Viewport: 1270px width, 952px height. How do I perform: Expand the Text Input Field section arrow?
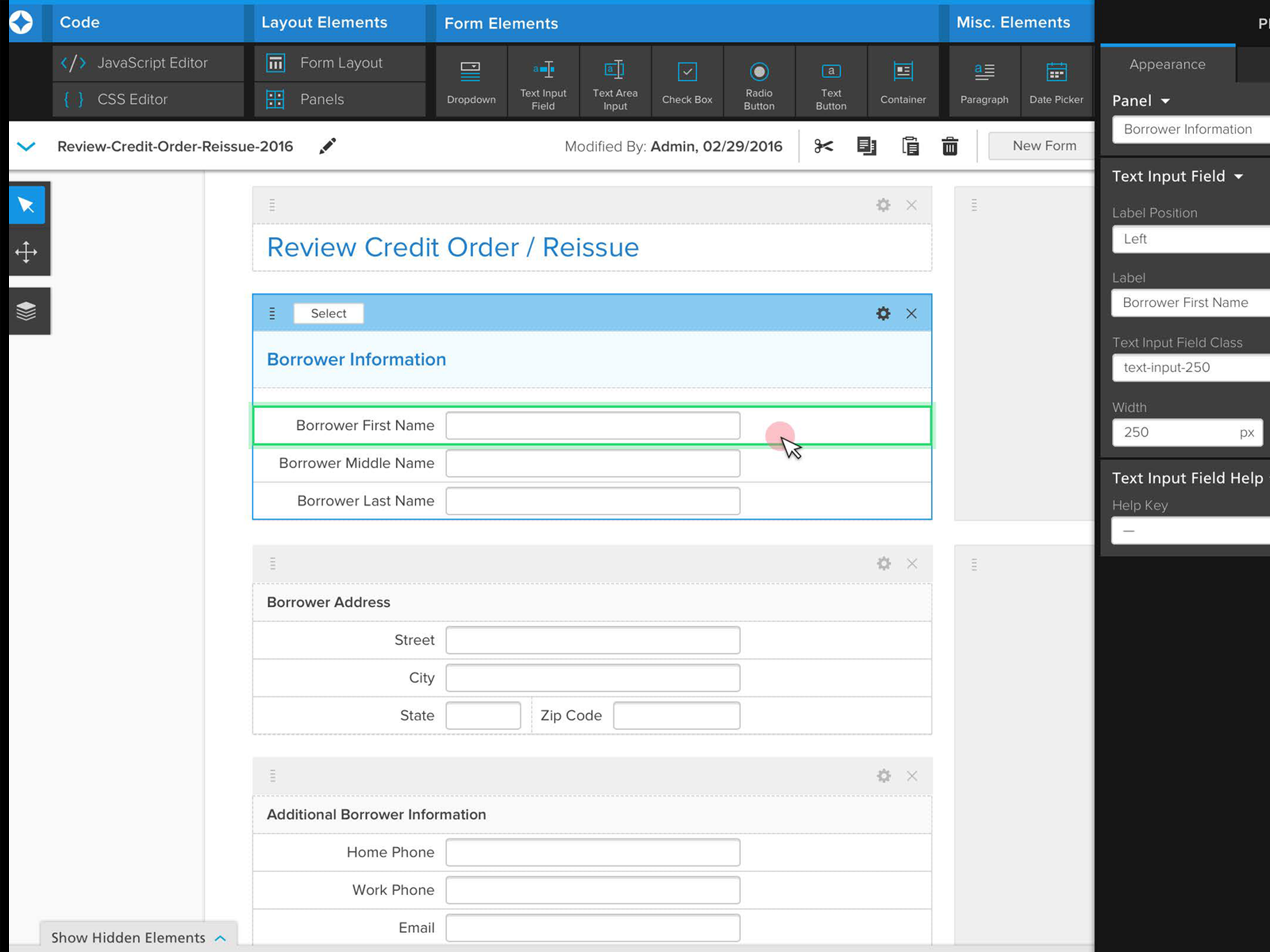(1238, 177)
